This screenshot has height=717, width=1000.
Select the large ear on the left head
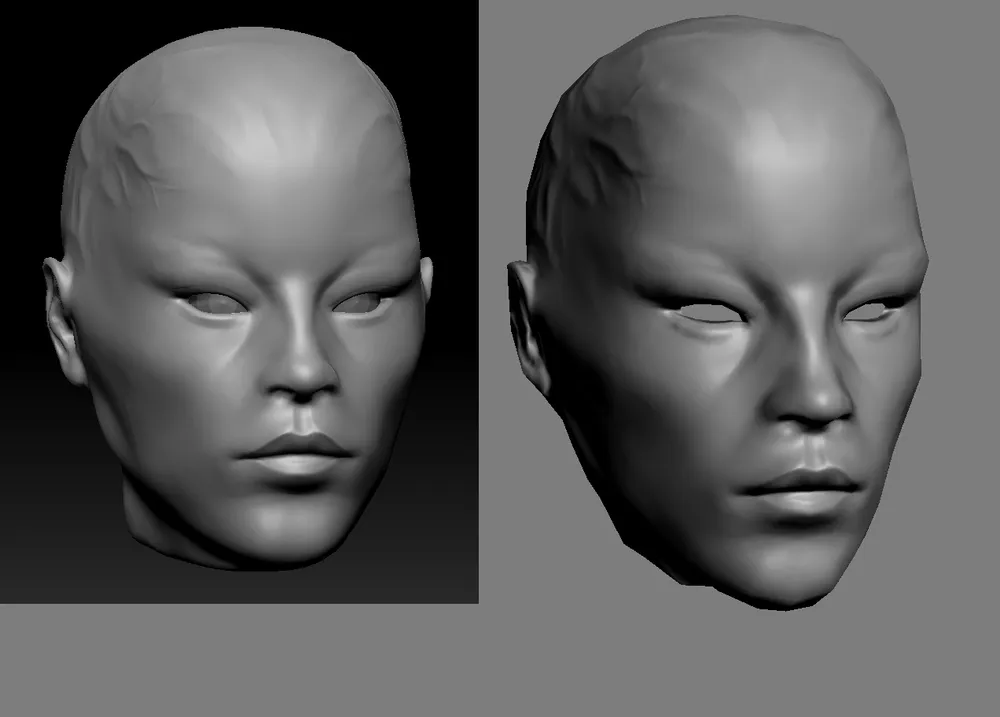tap(62, 320)
